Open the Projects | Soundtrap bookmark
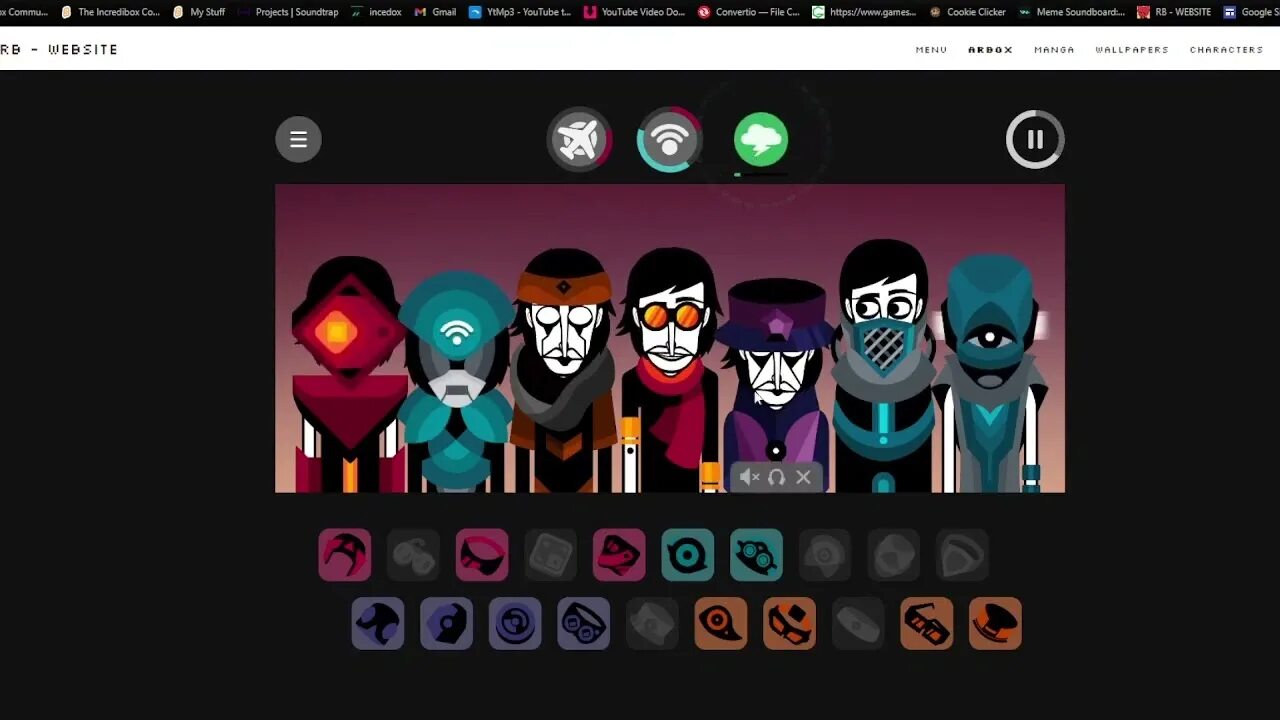Viewport: 1280px width, 720px height. coord(288,12)
